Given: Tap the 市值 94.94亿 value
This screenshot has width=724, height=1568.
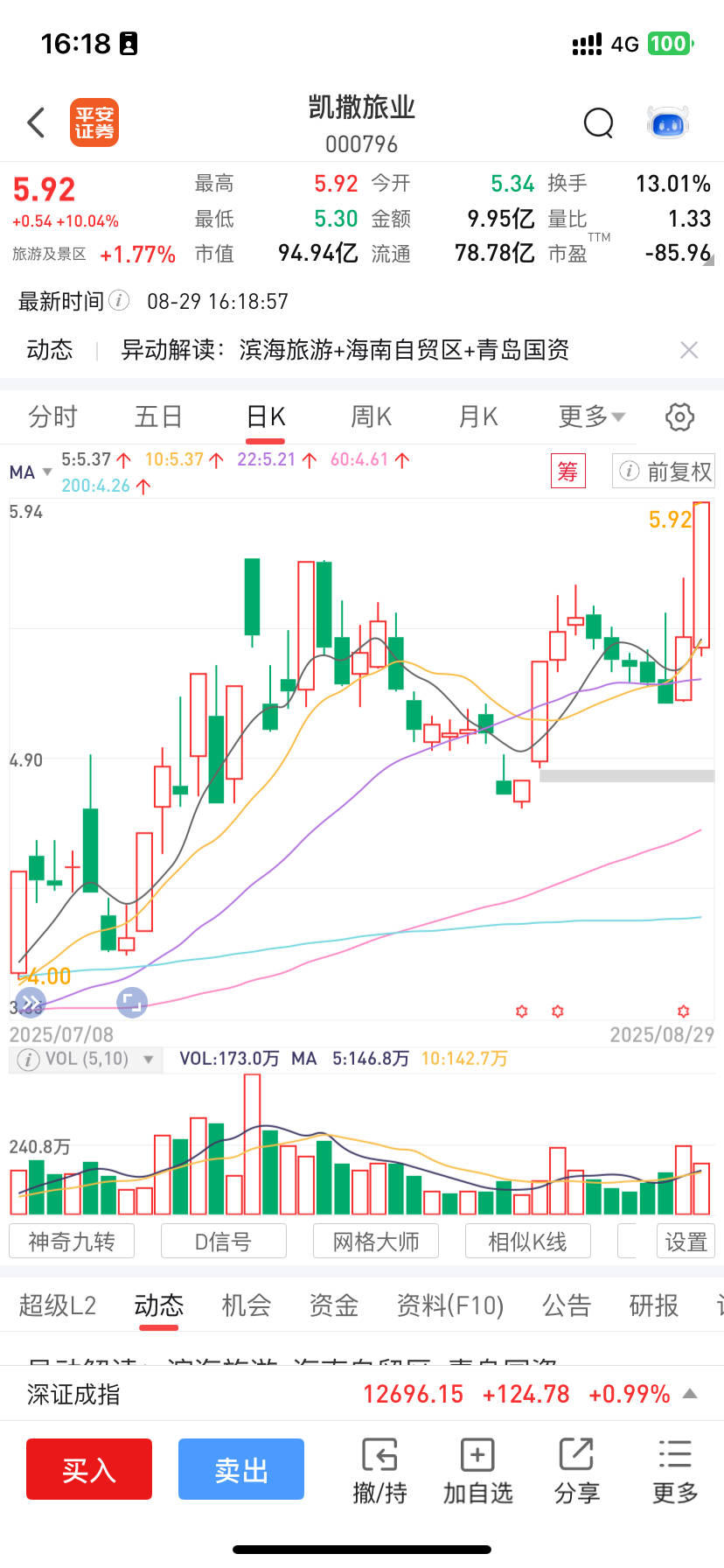Looking at the screenshot, I should click(x=318, y=253).
